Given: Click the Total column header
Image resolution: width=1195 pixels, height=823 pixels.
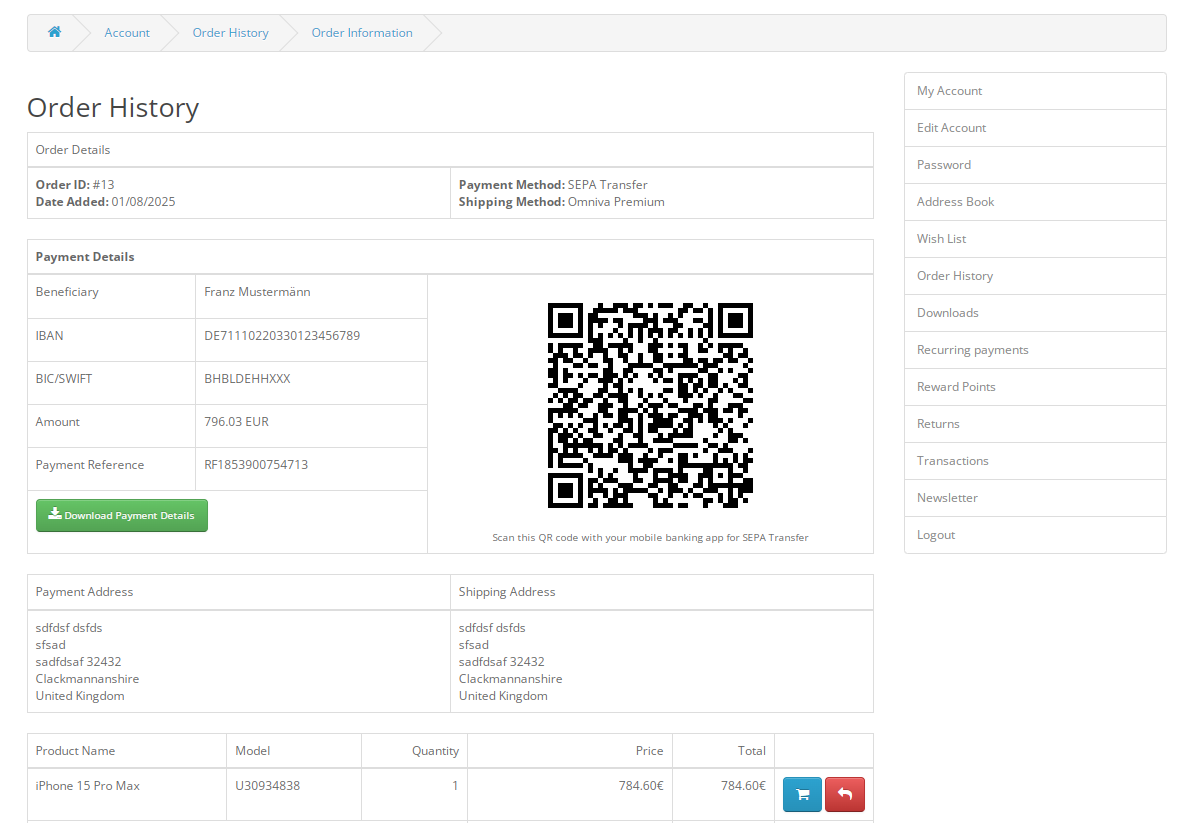Looking at the screenshot, I should pos(751,751).
